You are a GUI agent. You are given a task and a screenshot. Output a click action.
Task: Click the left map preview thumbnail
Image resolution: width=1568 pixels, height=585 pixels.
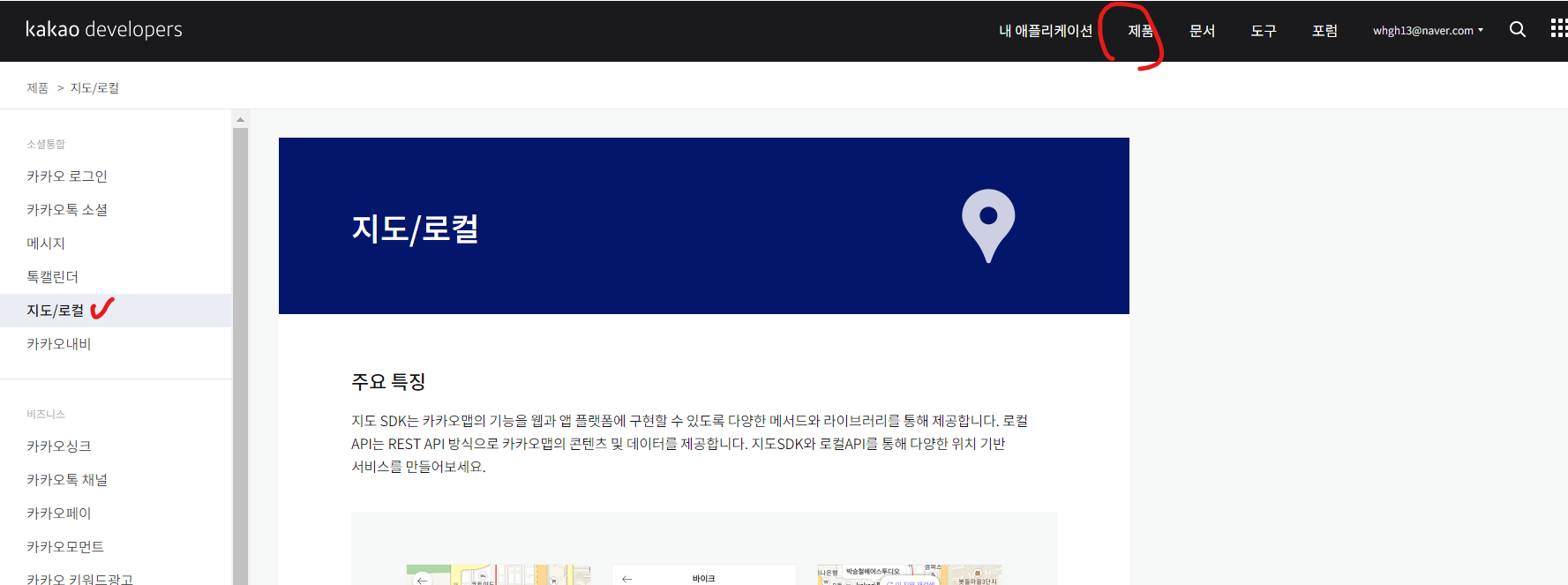pos(498,574)
